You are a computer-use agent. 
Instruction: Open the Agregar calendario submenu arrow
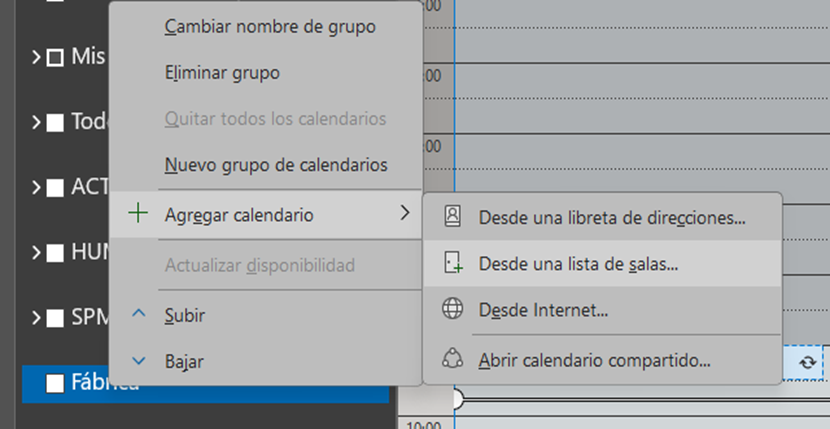click(x=404, y=214)
